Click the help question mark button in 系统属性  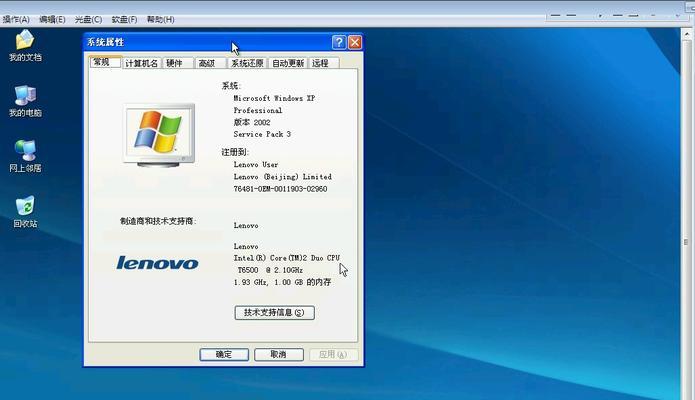tap(339, 42)
